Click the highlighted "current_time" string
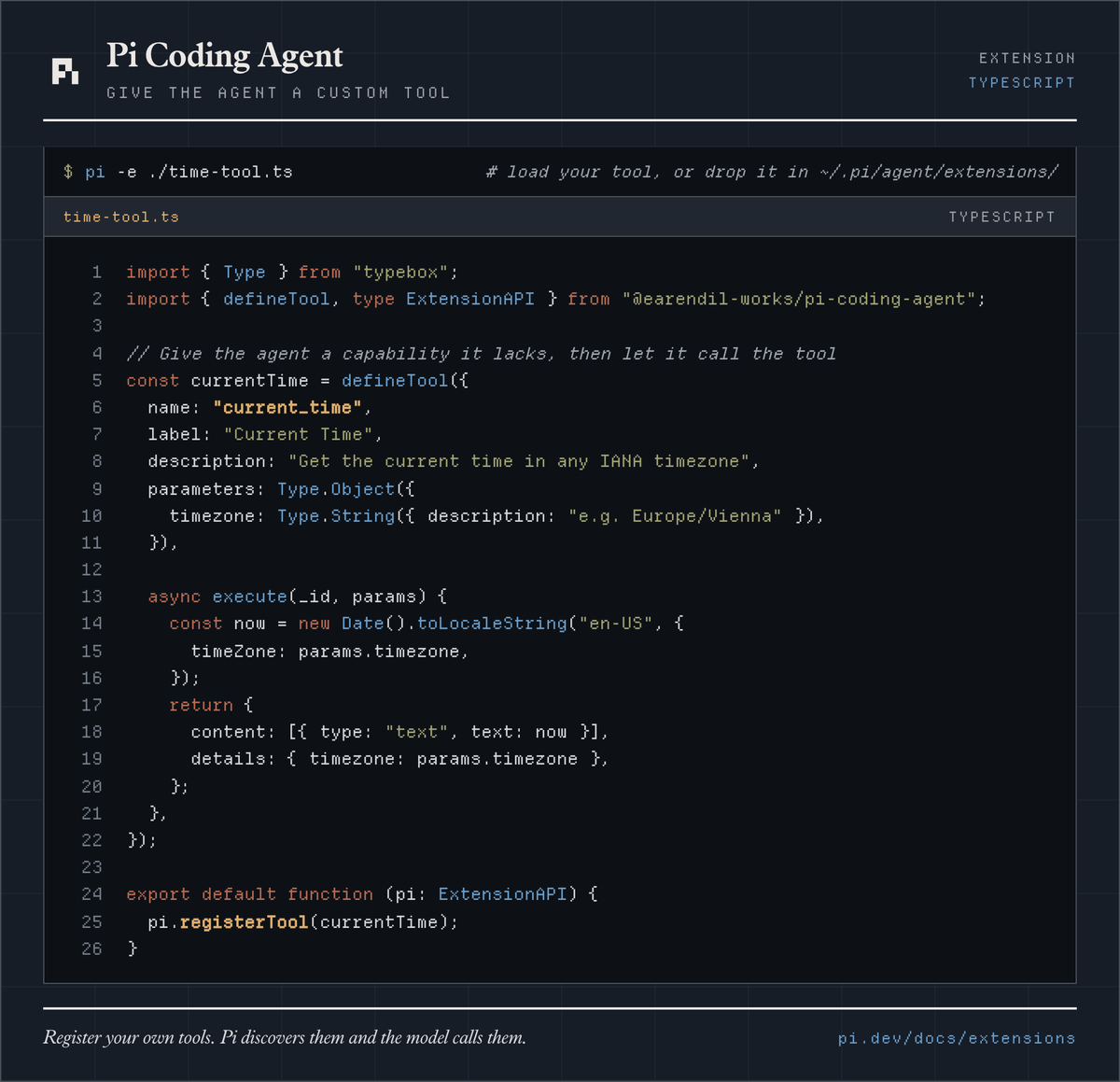 coord(287,408)
